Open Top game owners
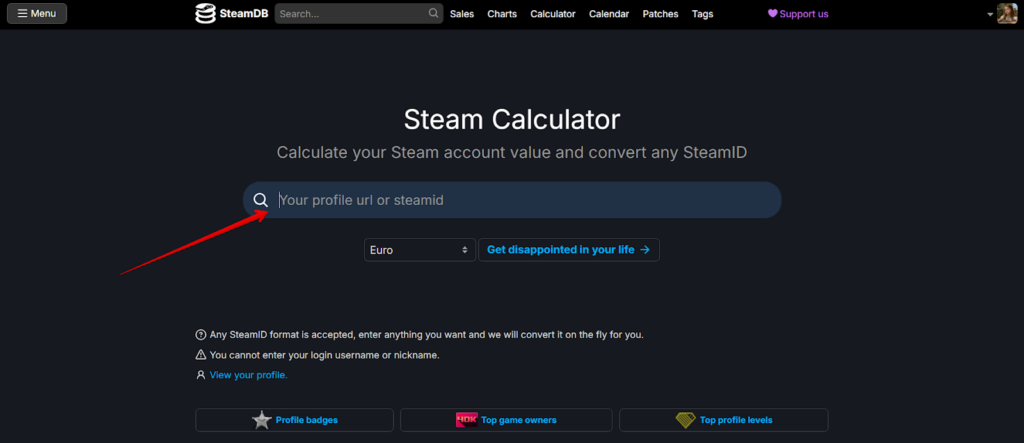The height and width of the screenshot is (443, 1024). [506, 420]
